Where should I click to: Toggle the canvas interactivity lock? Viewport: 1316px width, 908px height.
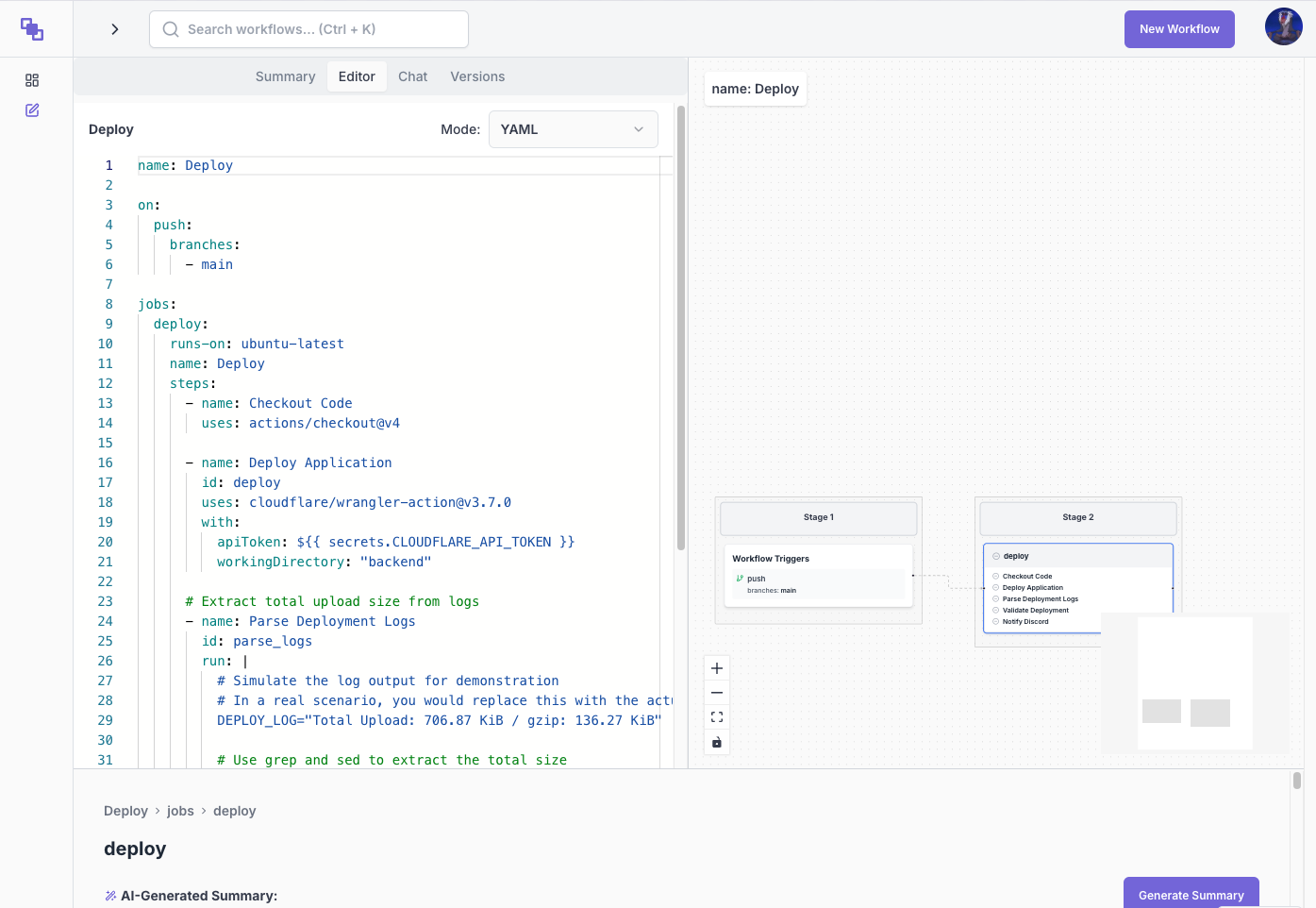click(x=716, y=742)
